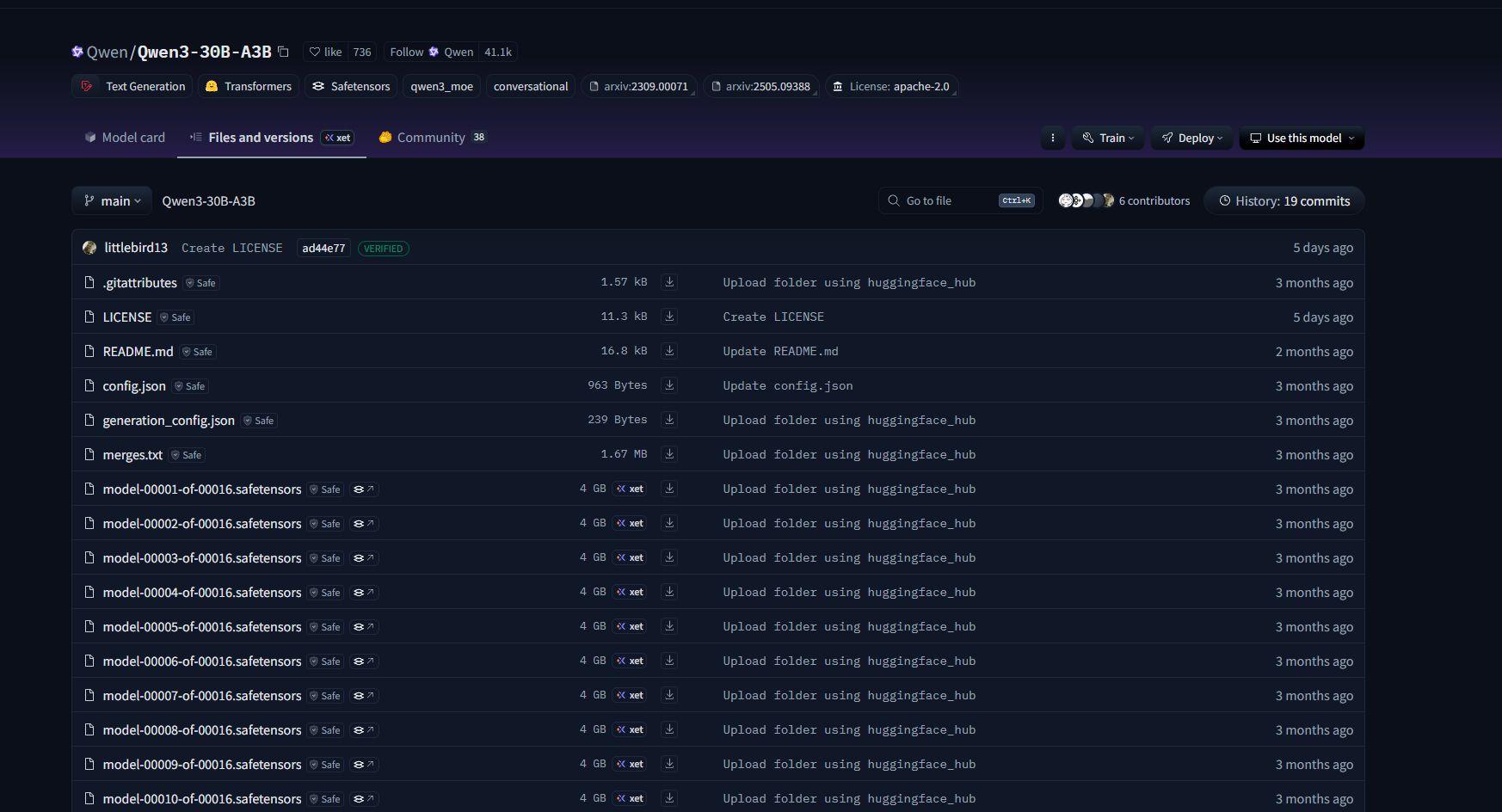View the 6 contributors list
The image size is (1502, 812).
click(x=1124, y=201)
